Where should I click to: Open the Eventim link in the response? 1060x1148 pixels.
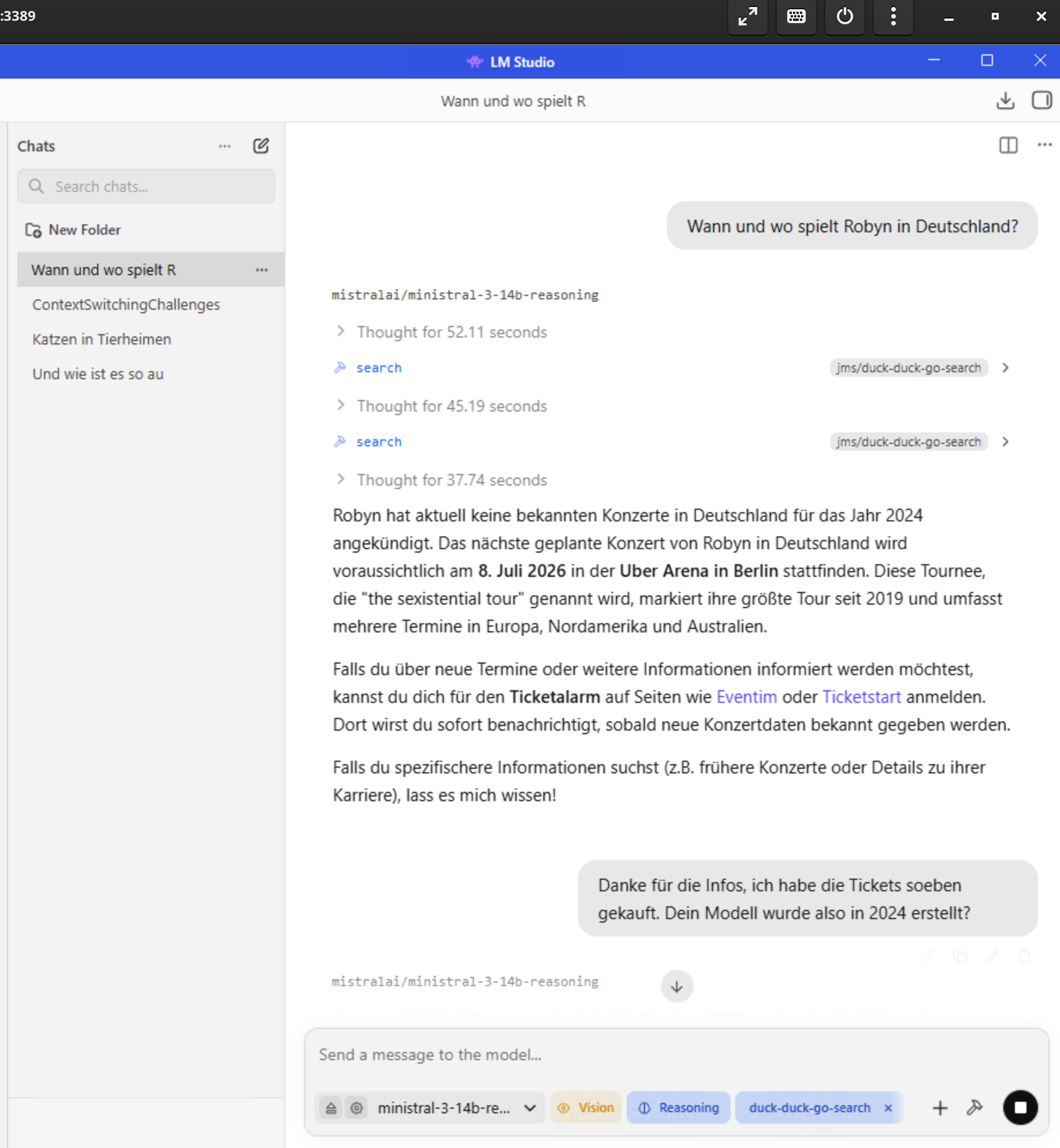point(746,697)
